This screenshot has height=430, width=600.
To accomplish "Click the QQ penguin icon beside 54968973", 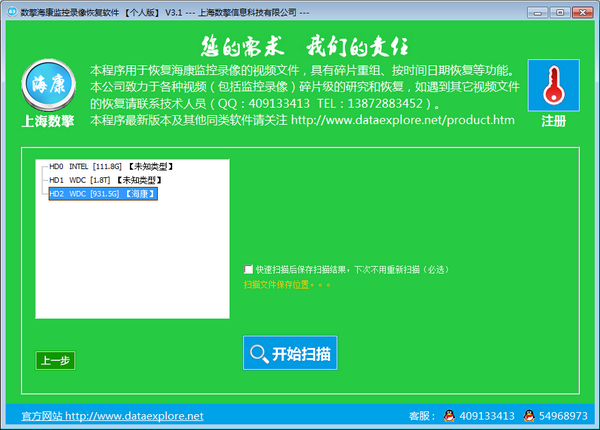I will (529, 415).
